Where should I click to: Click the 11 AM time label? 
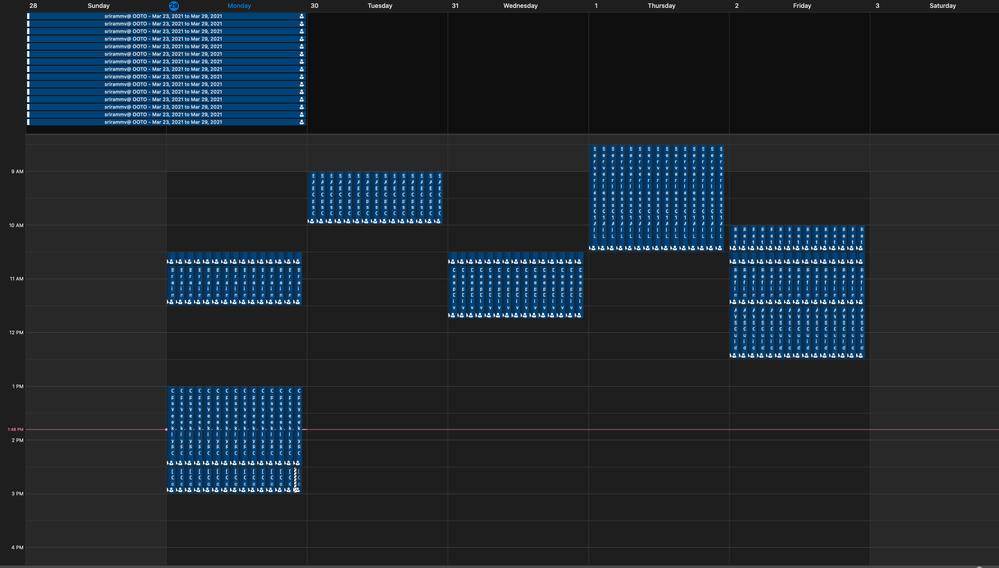pyautogui.click(x=16, y=279)
